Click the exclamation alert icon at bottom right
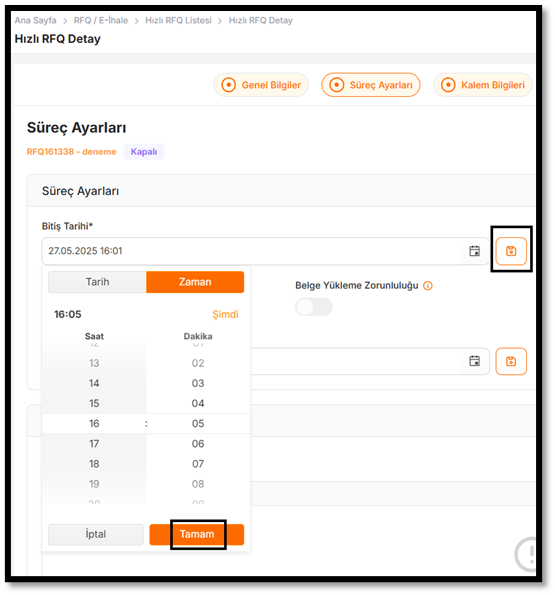 coord(527,554)
